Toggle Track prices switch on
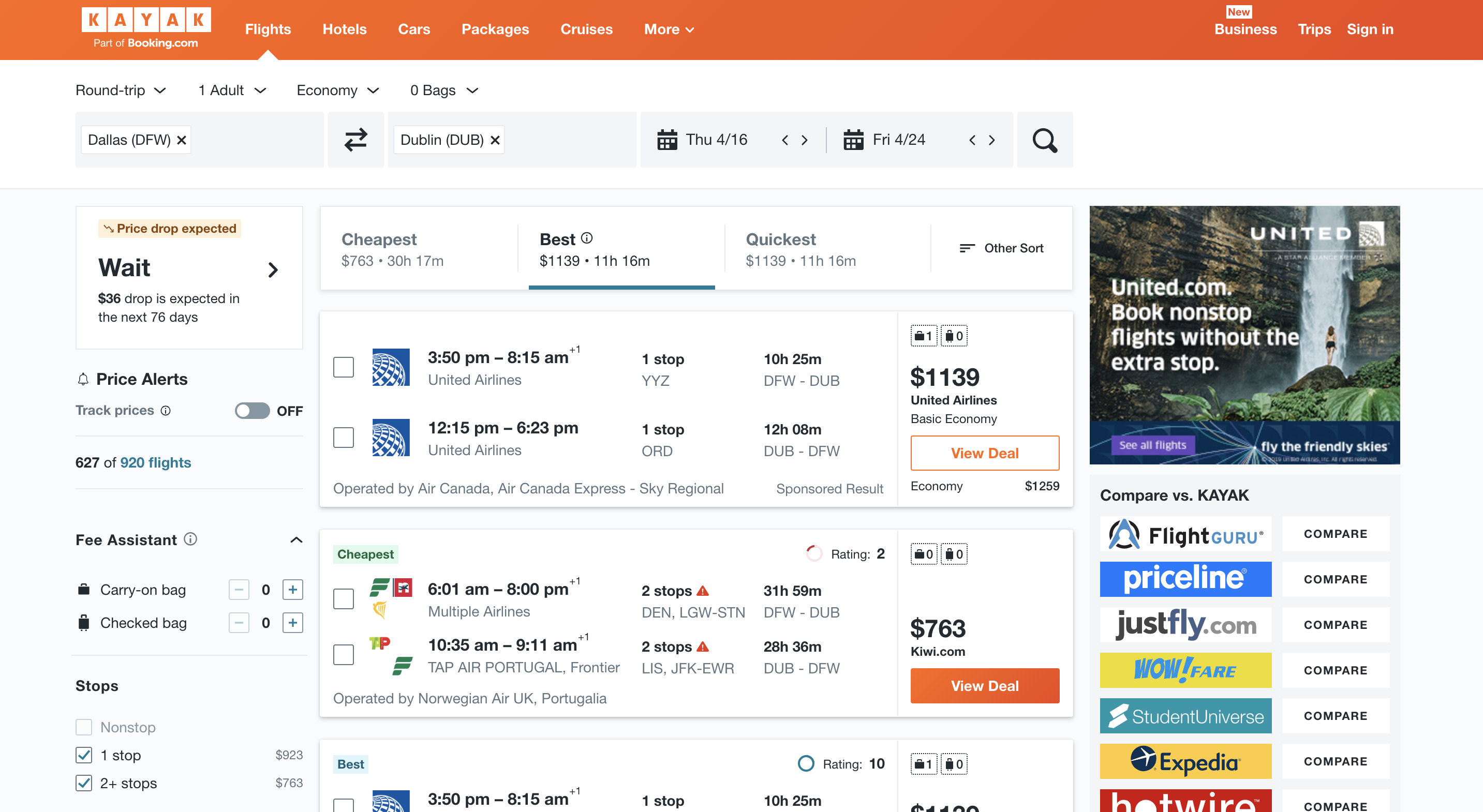Viewport: 1483px width, 812px height. coord(252,410)
